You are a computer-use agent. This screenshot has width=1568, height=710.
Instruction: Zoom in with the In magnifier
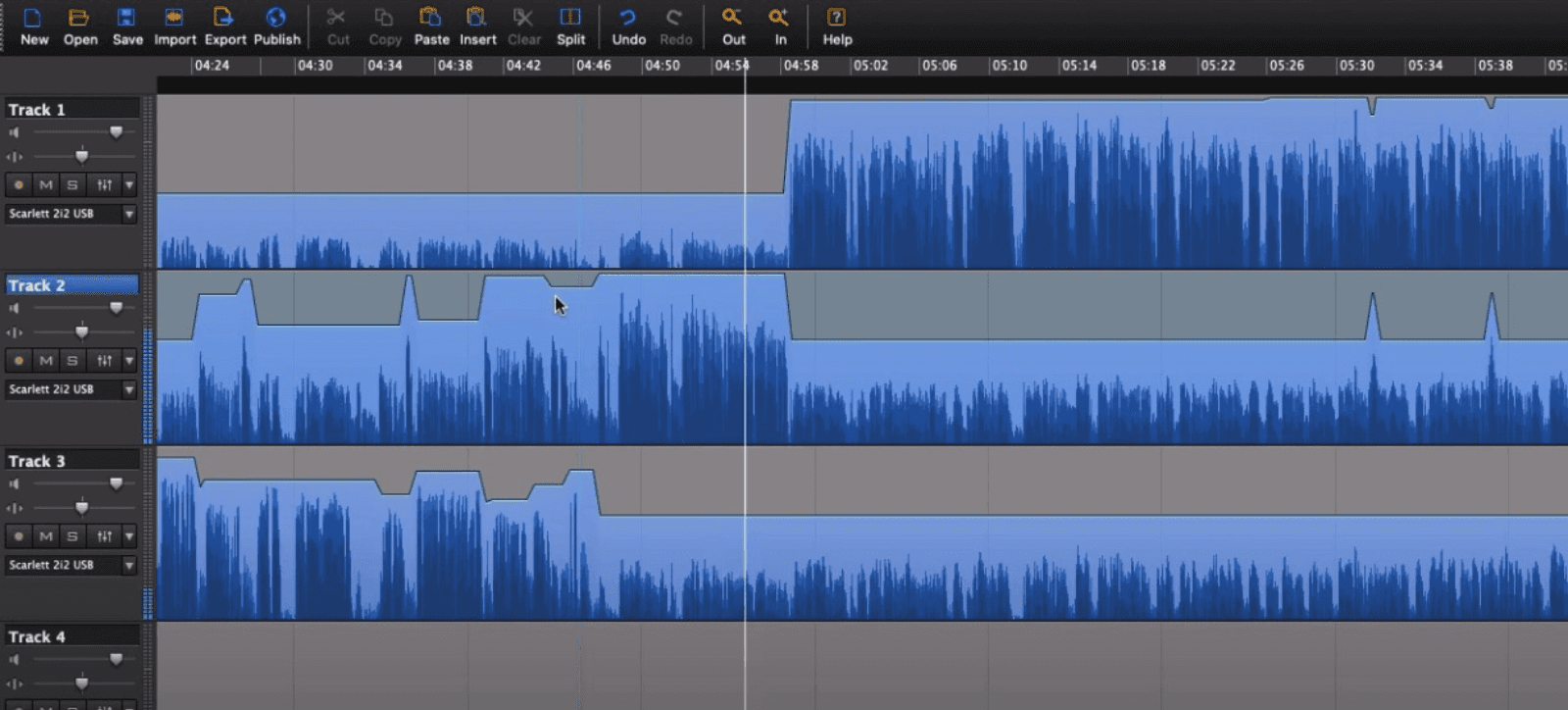coord(779,18)
